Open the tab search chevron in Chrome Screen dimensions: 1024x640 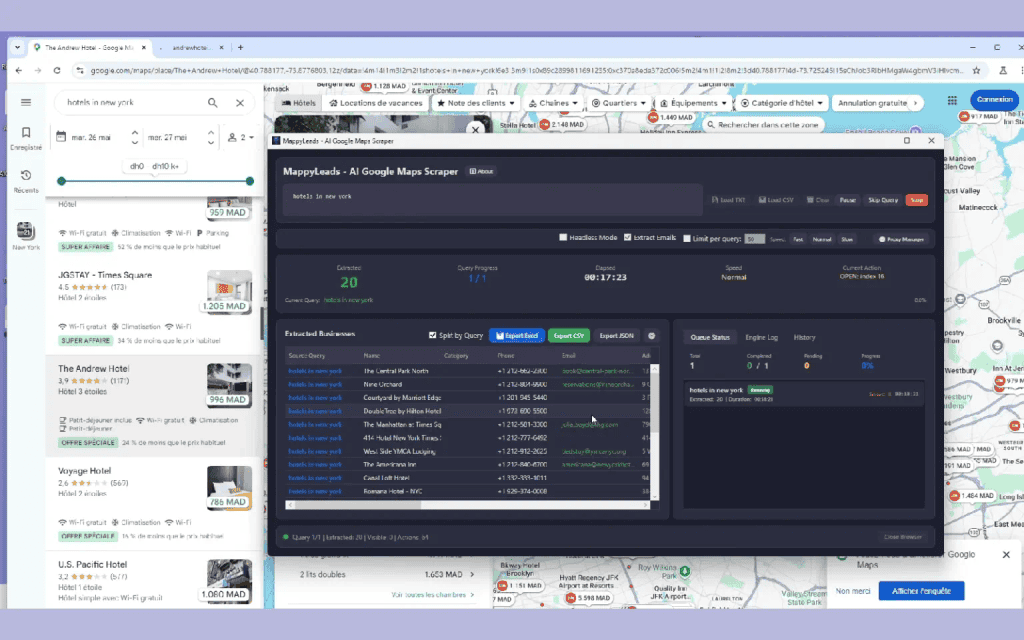pos(18,48)
